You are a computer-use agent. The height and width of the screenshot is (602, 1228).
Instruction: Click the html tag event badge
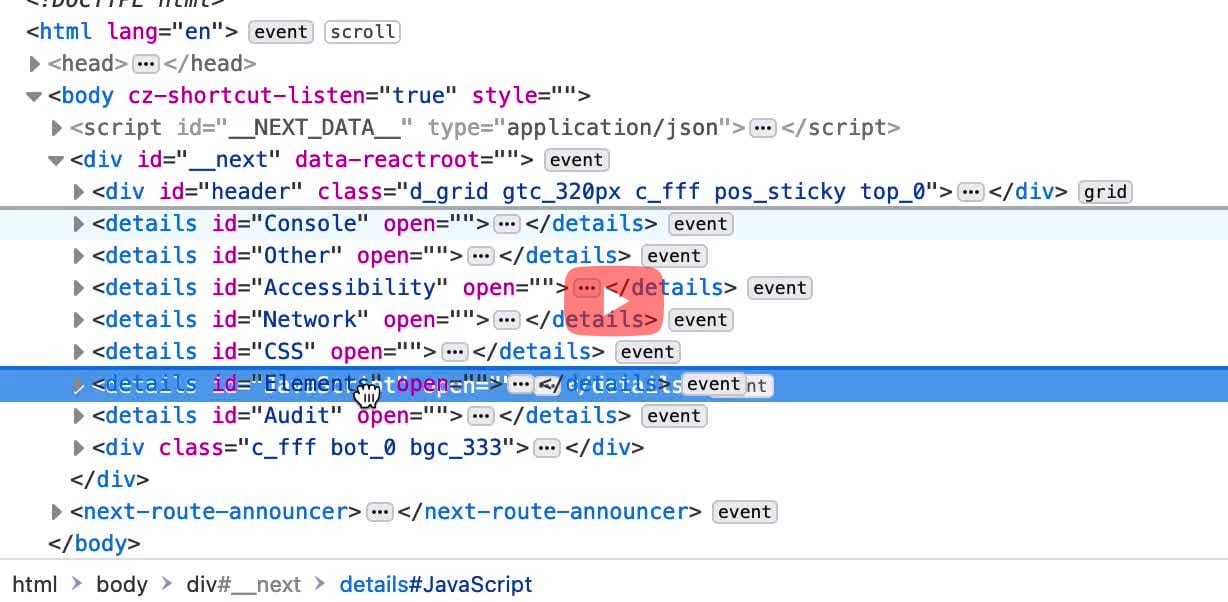click(x=281, y=32)
